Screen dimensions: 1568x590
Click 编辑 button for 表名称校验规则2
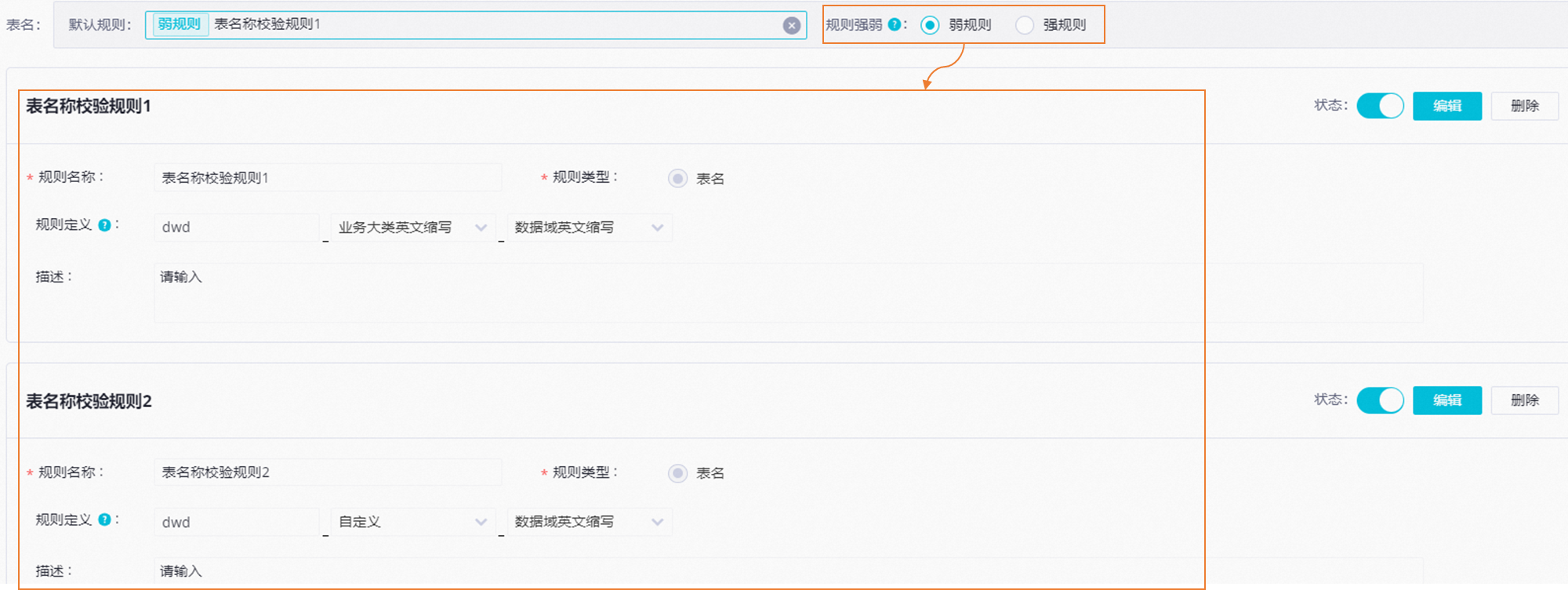pyautogui.click(x=1447, y=400)
